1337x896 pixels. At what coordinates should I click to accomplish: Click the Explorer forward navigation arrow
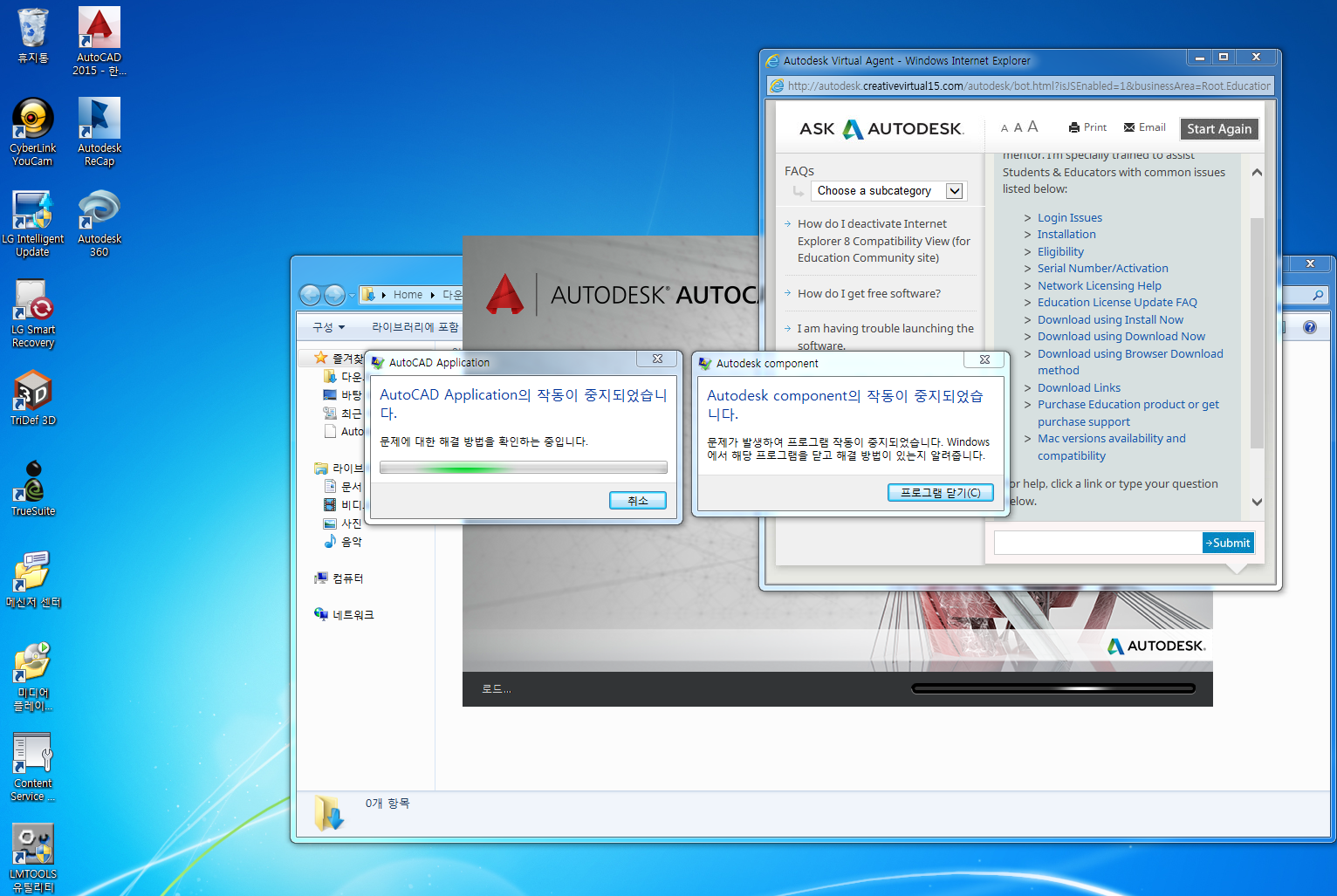pyautogui.click(x=334, y=295)
